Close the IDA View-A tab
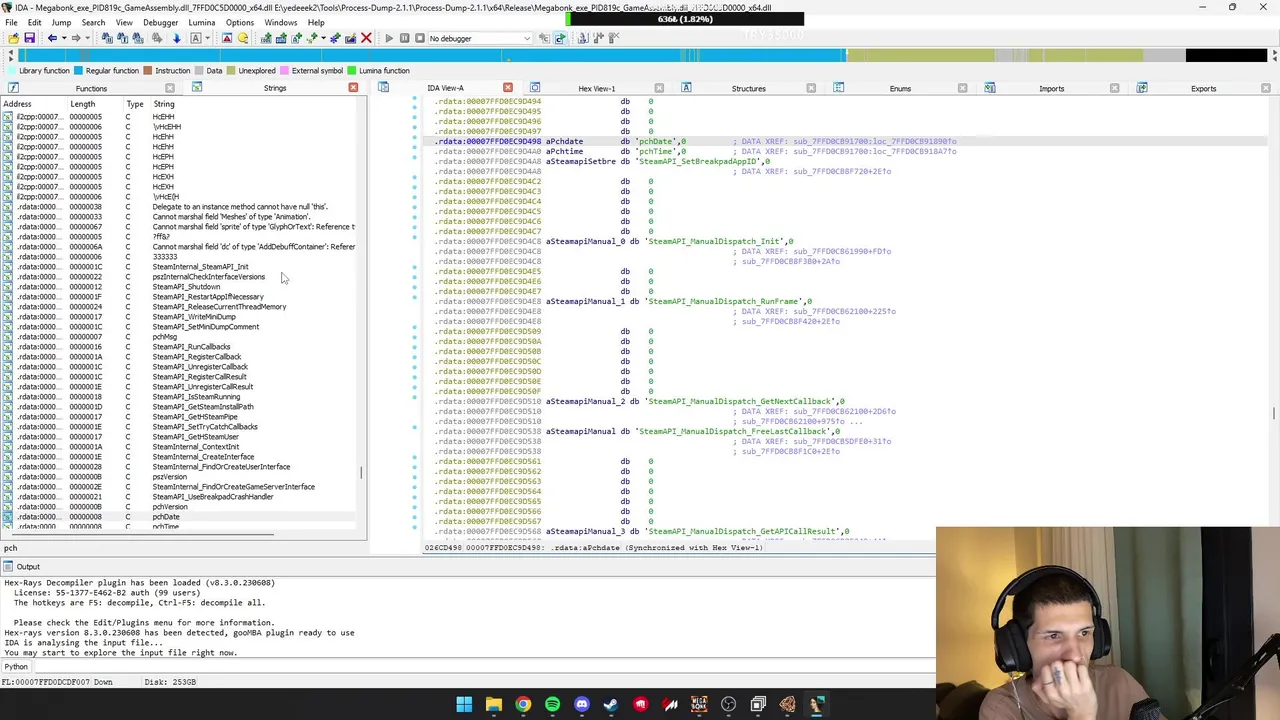 click(508, 88)
